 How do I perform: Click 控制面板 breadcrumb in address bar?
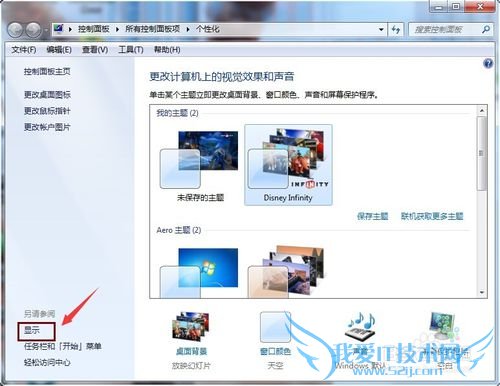(x=94, y=29)
